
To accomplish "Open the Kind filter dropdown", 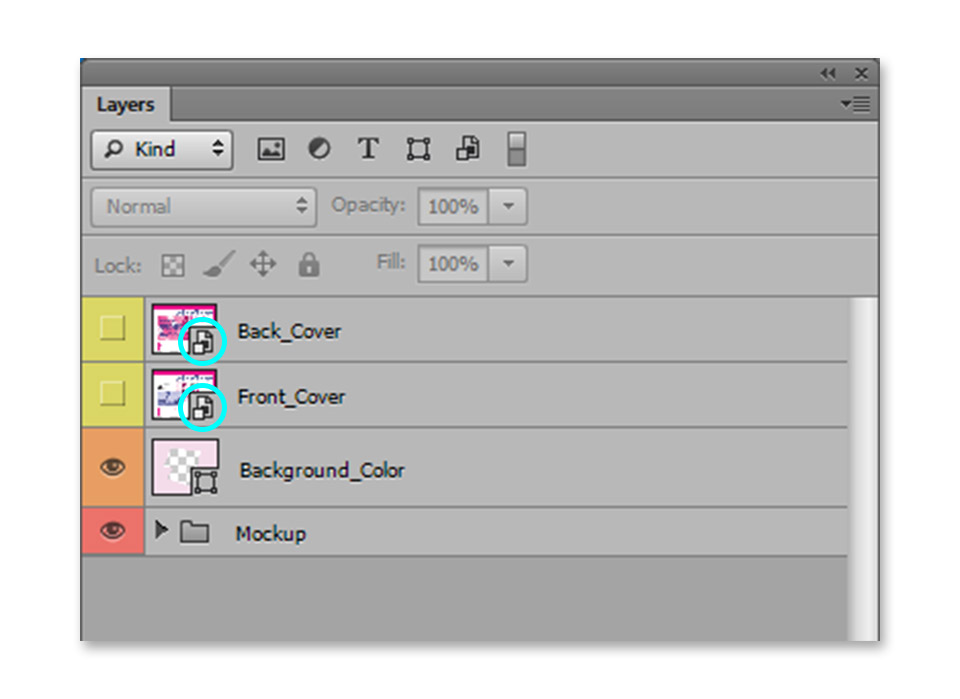I will point(162,148).
